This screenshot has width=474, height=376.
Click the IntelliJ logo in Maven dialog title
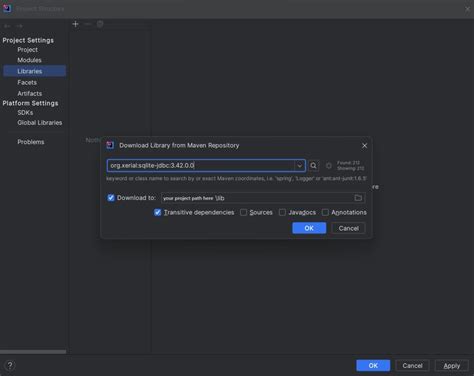point(110,145)
